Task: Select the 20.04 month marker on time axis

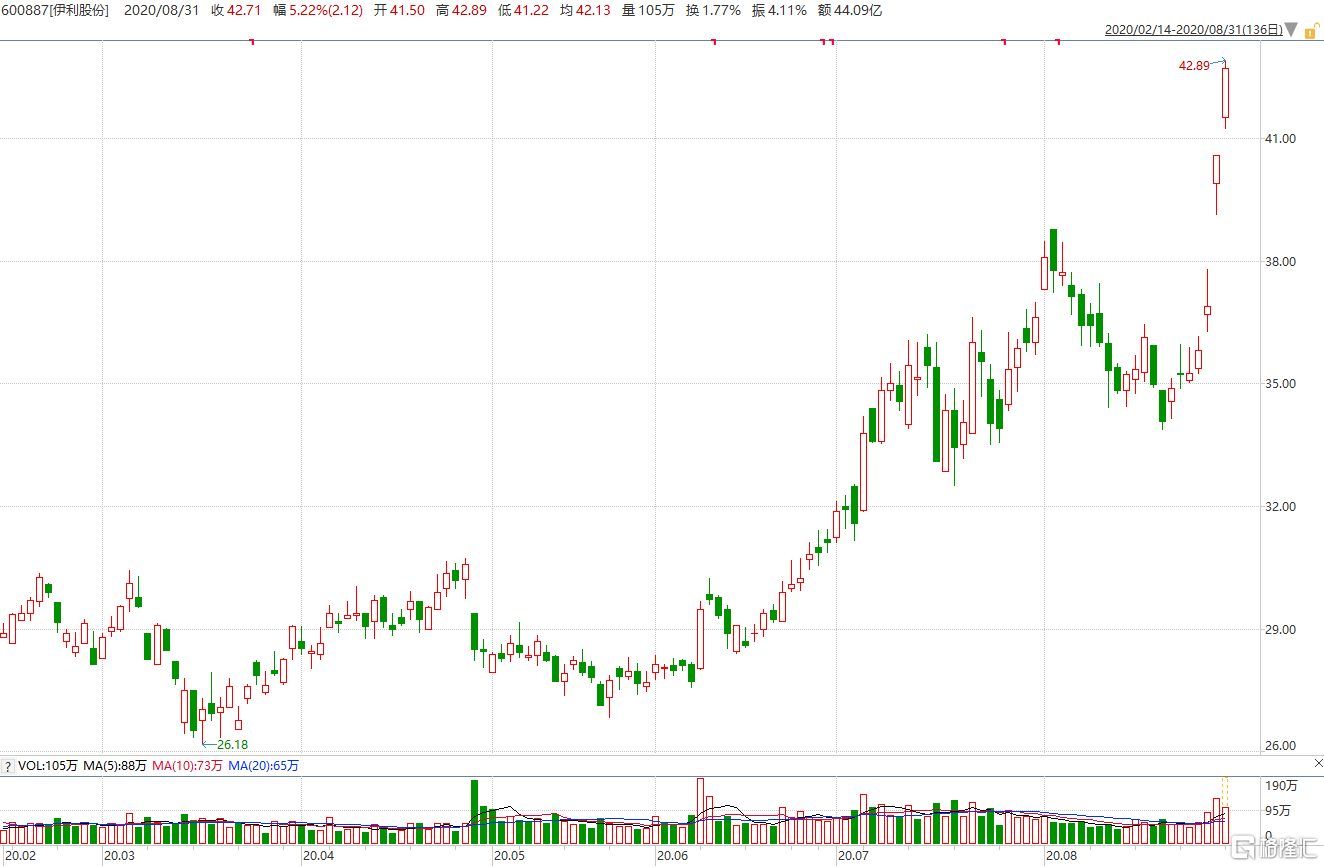Action: (318, 857)
